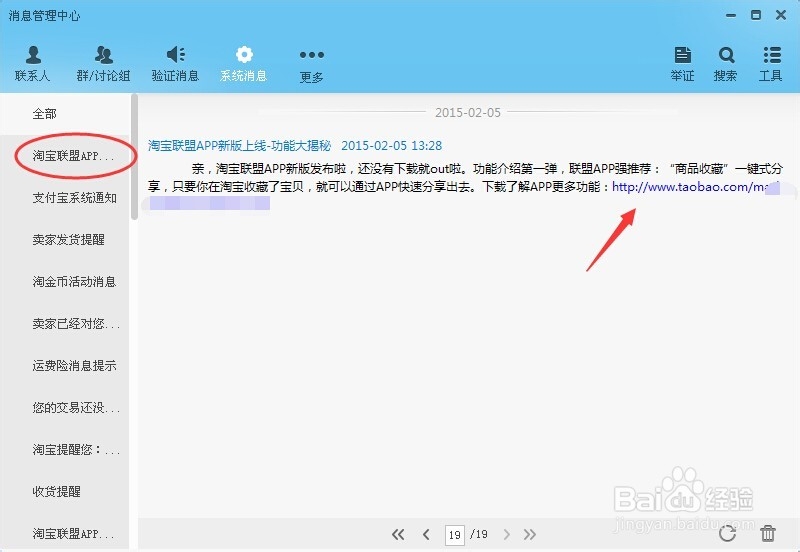Screen dimensions: 800x552
Task: Click the 2015-02-05 13:28 timestamp
Action: 391,146
